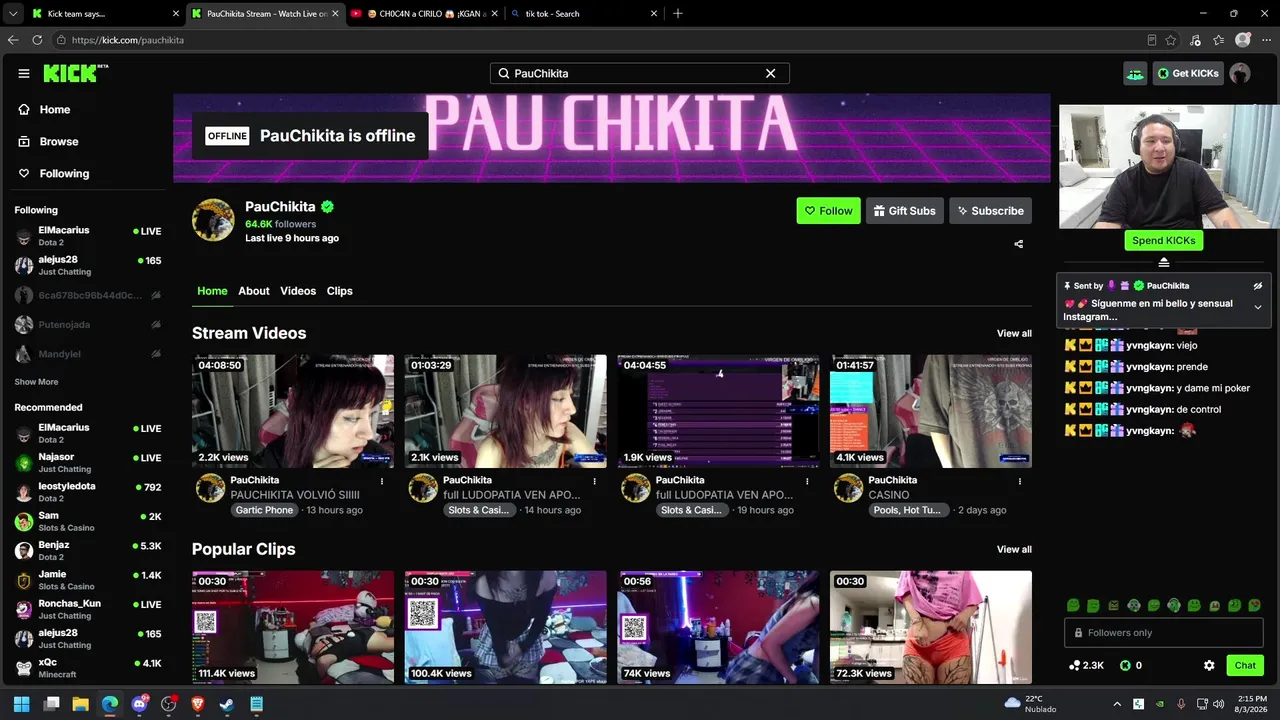Switch to the About tab
Screen dimensions: 1280x720
254,291
